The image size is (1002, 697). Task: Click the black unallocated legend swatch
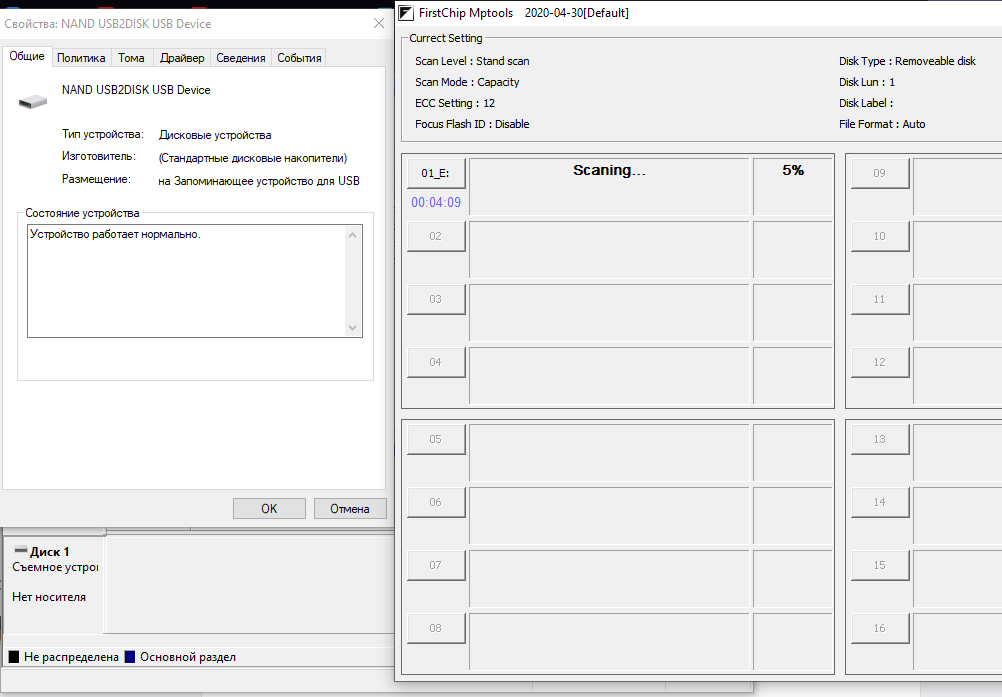tap(13, 657)
